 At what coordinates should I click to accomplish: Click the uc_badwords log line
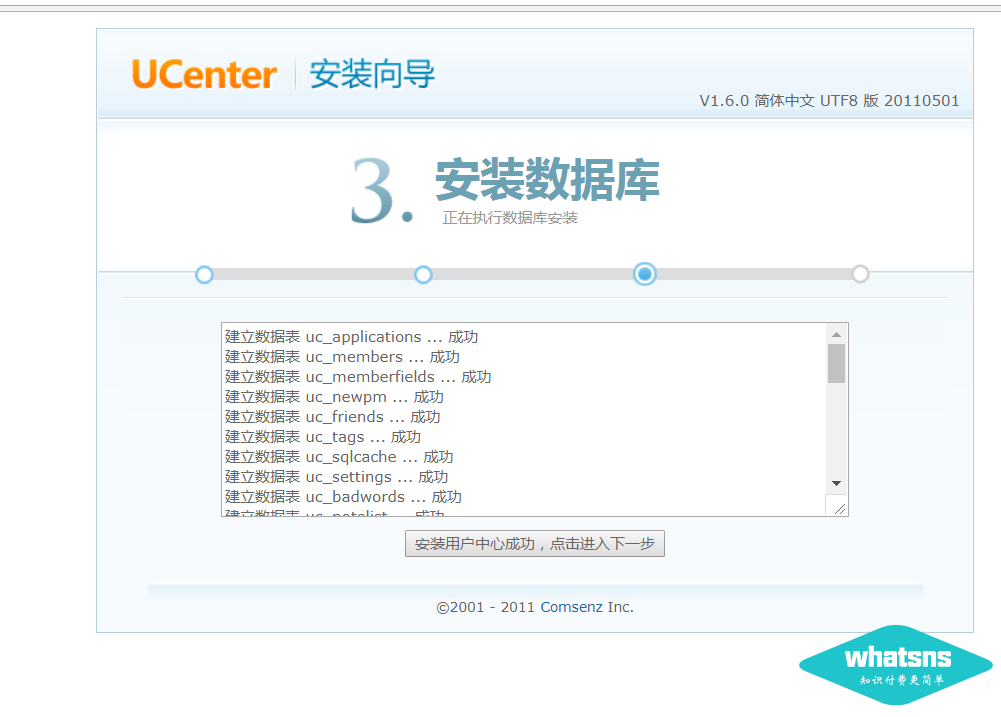point(343,497)
